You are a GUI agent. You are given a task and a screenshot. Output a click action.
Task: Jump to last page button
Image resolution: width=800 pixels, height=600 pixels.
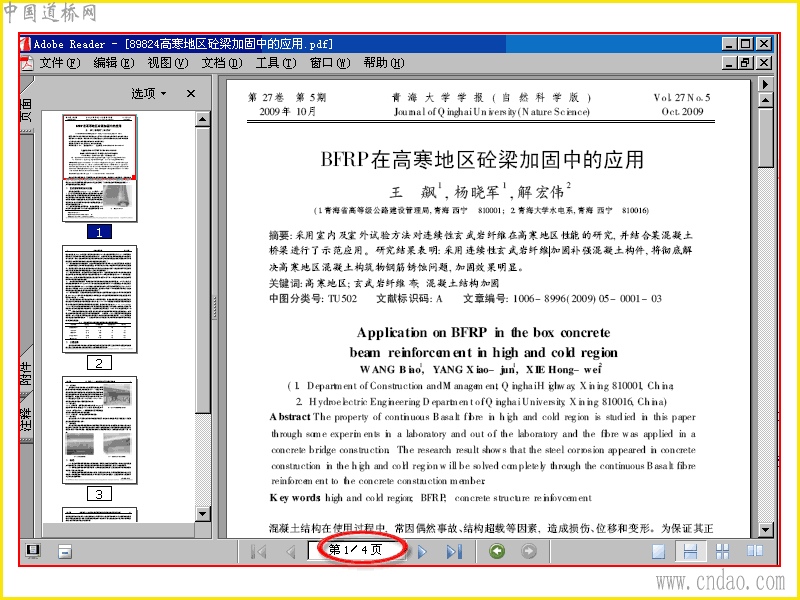pos(454,552)
